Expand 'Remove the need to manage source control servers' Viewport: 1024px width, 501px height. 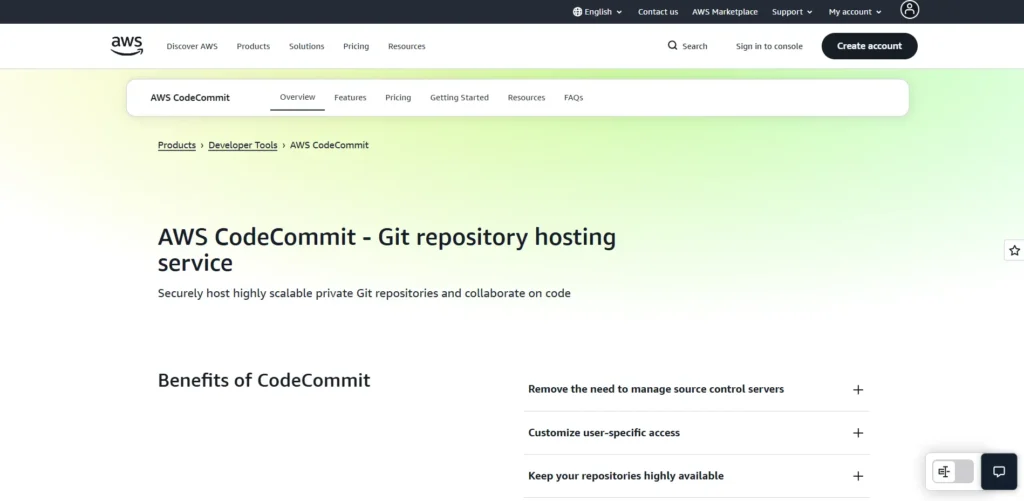(x=696, y=389)
